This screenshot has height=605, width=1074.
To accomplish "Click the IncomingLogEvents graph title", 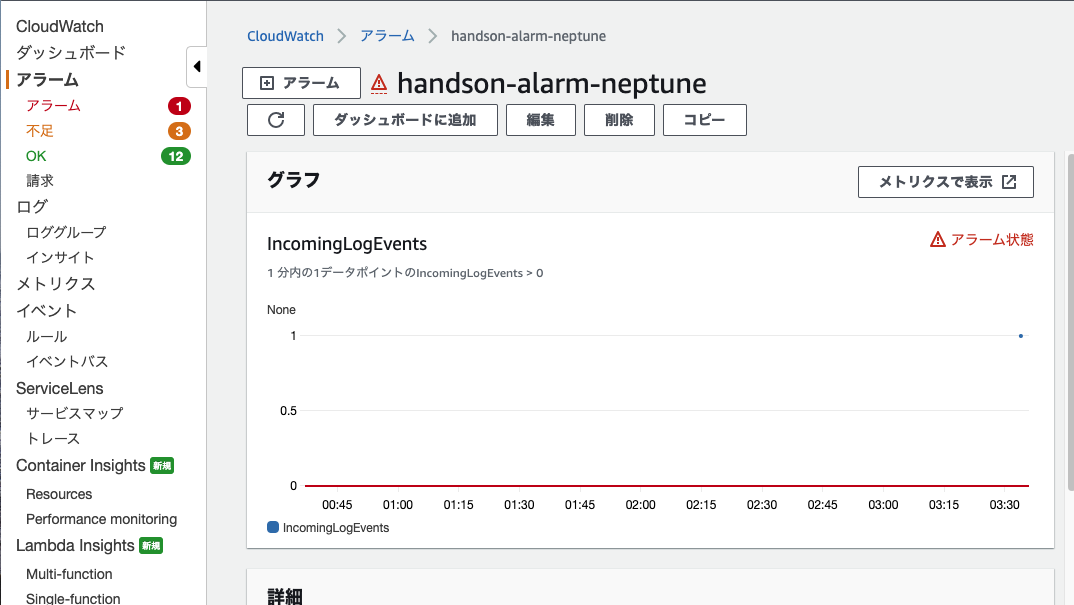I will coord(347,244).
